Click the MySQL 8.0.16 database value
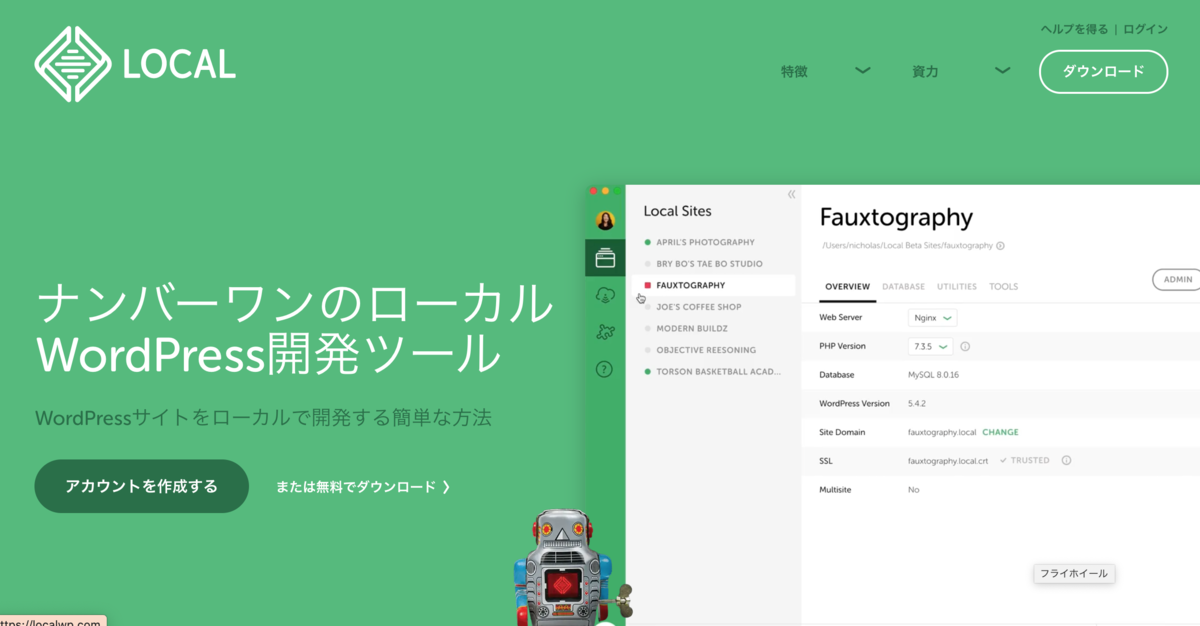The image size is (1200, 626). (934, 375)
